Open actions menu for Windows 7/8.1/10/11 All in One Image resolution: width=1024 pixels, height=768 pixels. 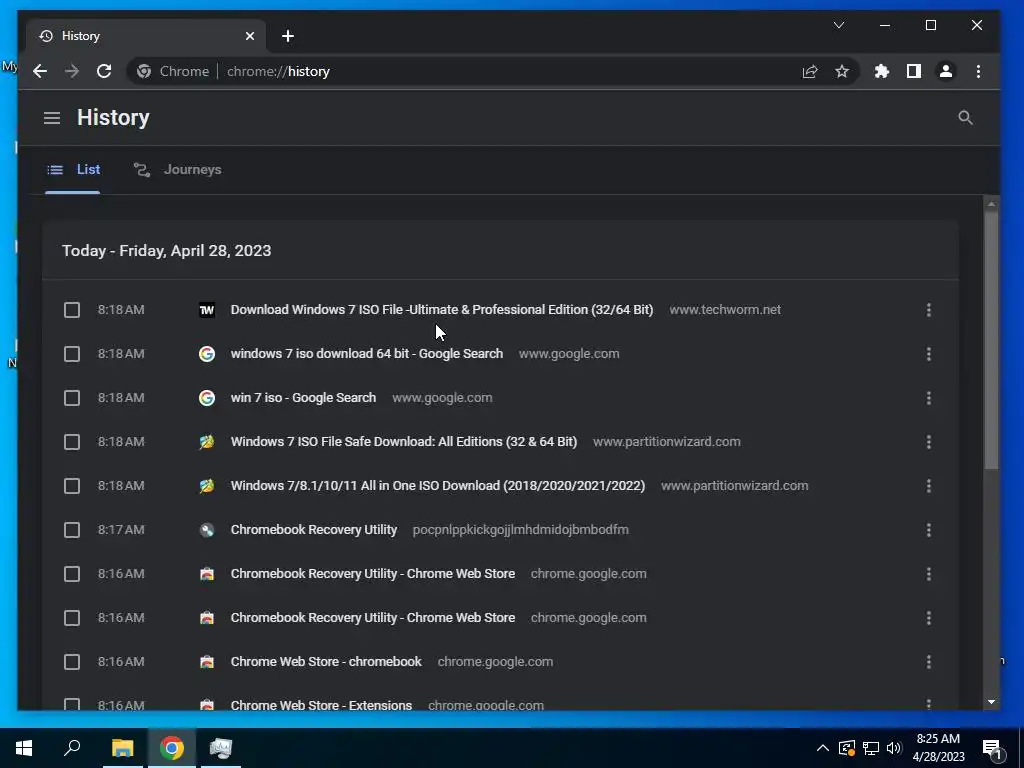click(929, 486)
